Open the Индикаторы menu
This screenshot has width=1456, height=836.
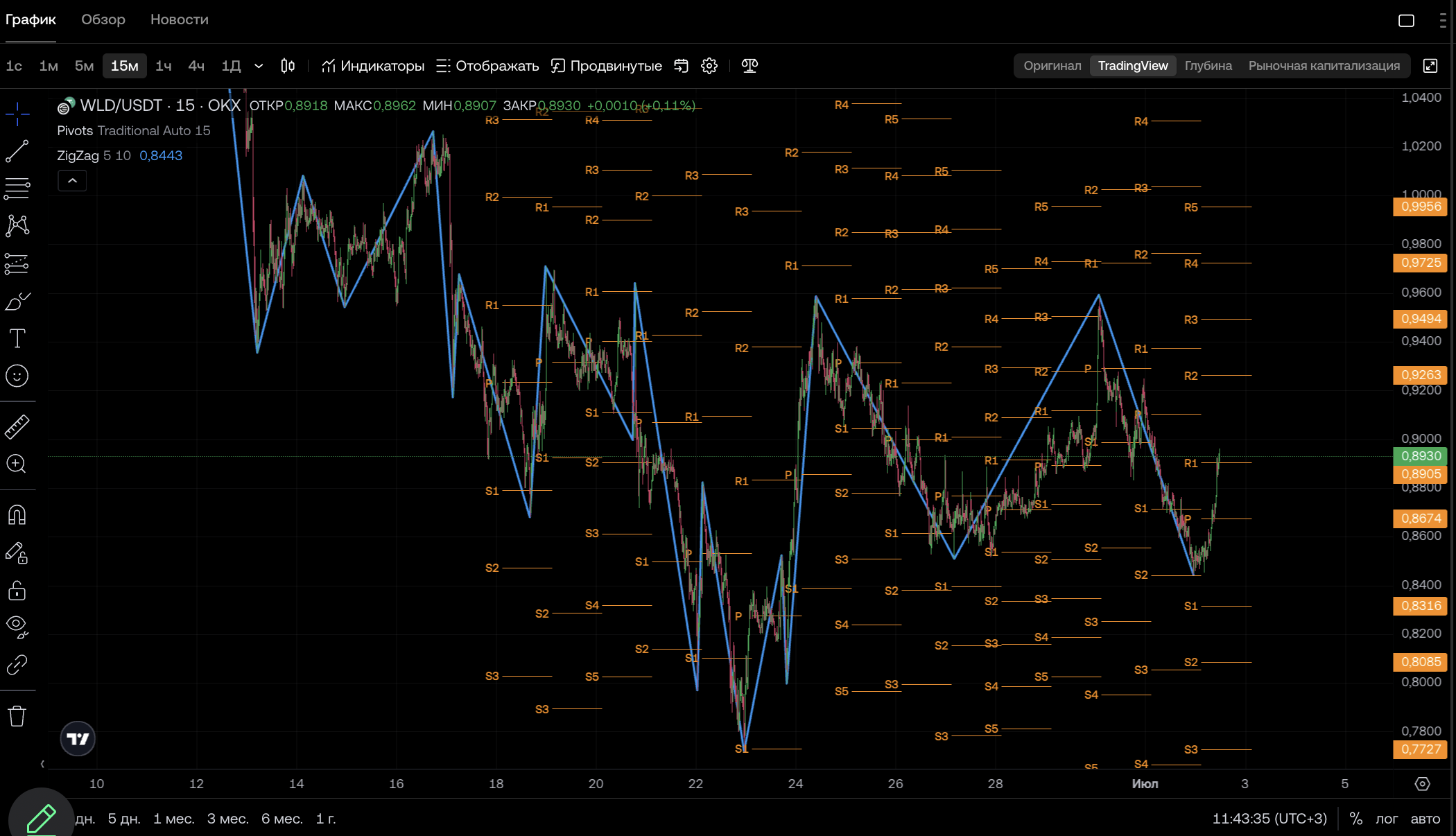[x=372, y=66]
